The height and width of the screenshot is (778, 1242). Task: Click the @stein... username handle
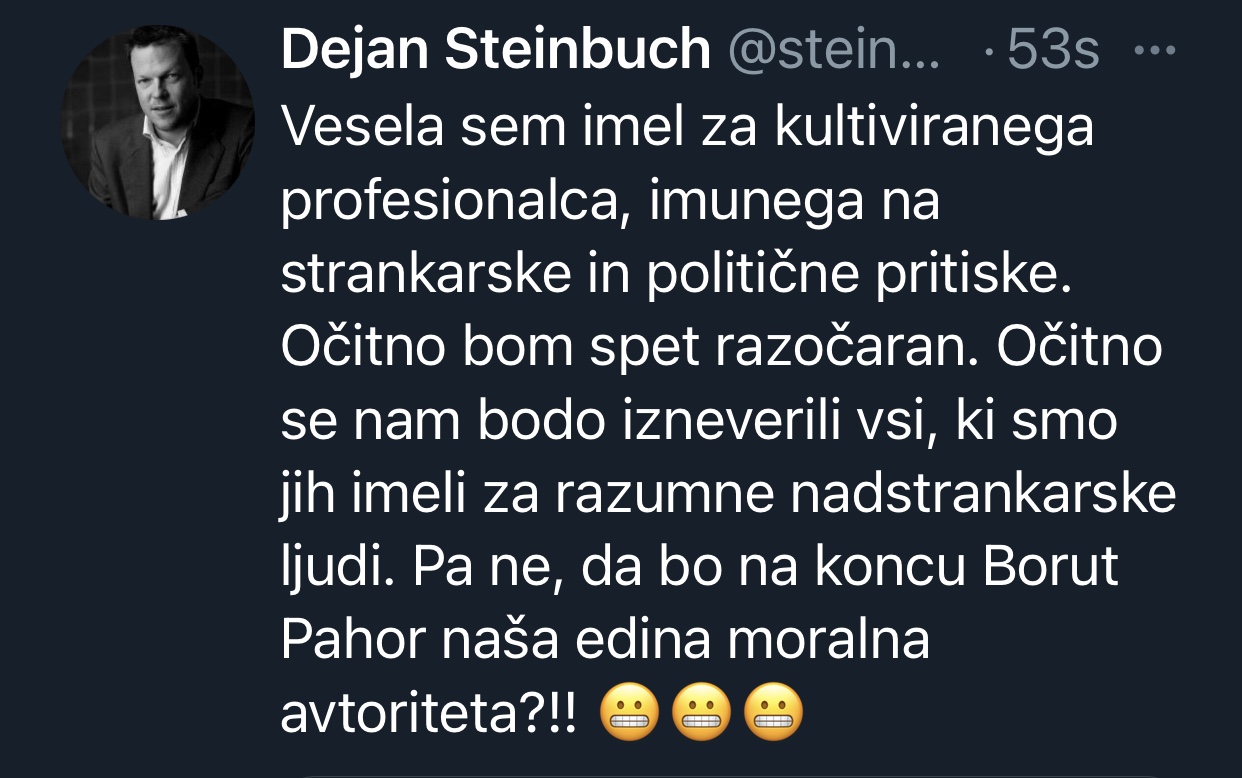coord(835,50)
